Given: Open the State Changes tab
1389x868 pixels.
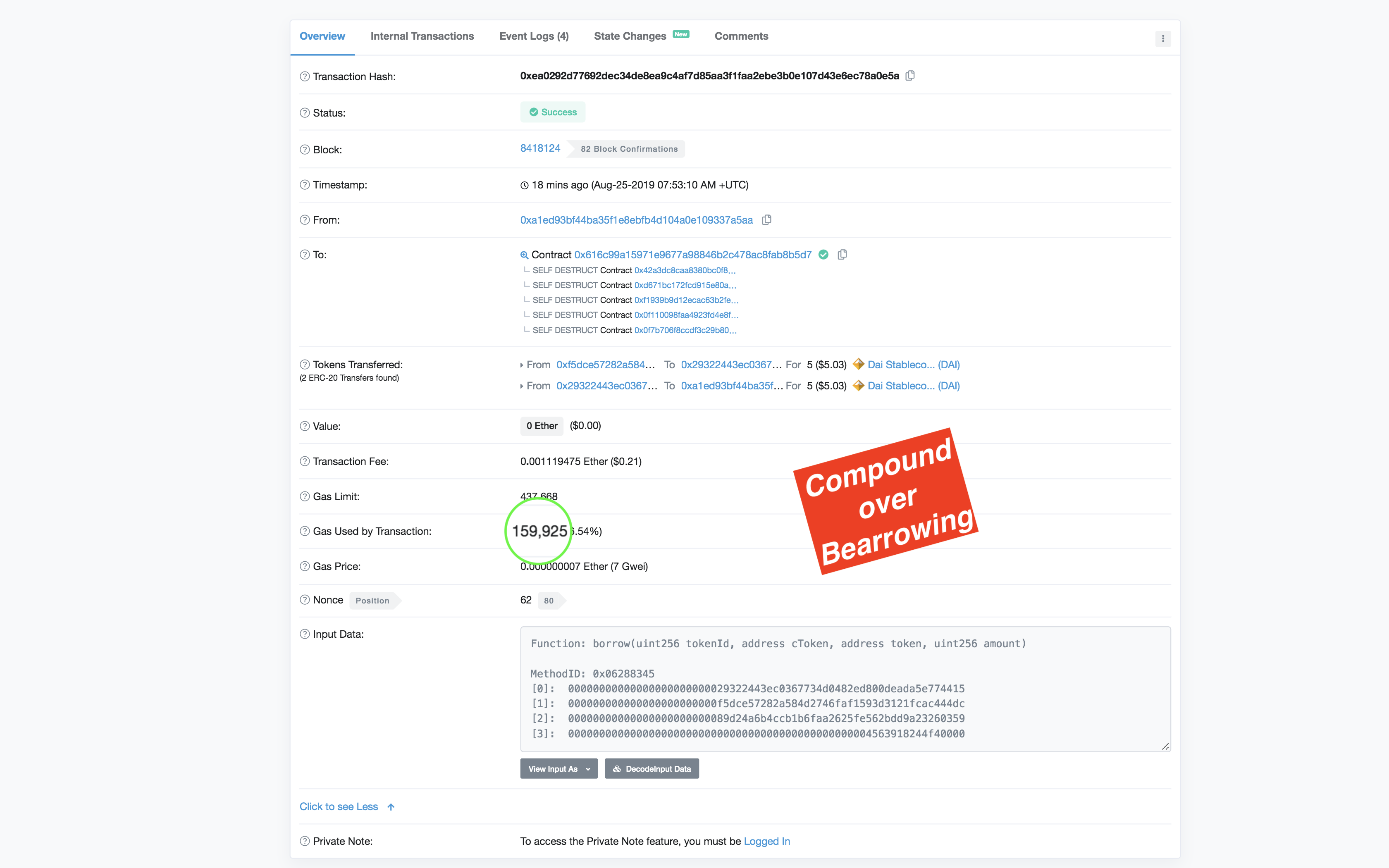Looking at the screenshot, I should (x=630, y=36).
